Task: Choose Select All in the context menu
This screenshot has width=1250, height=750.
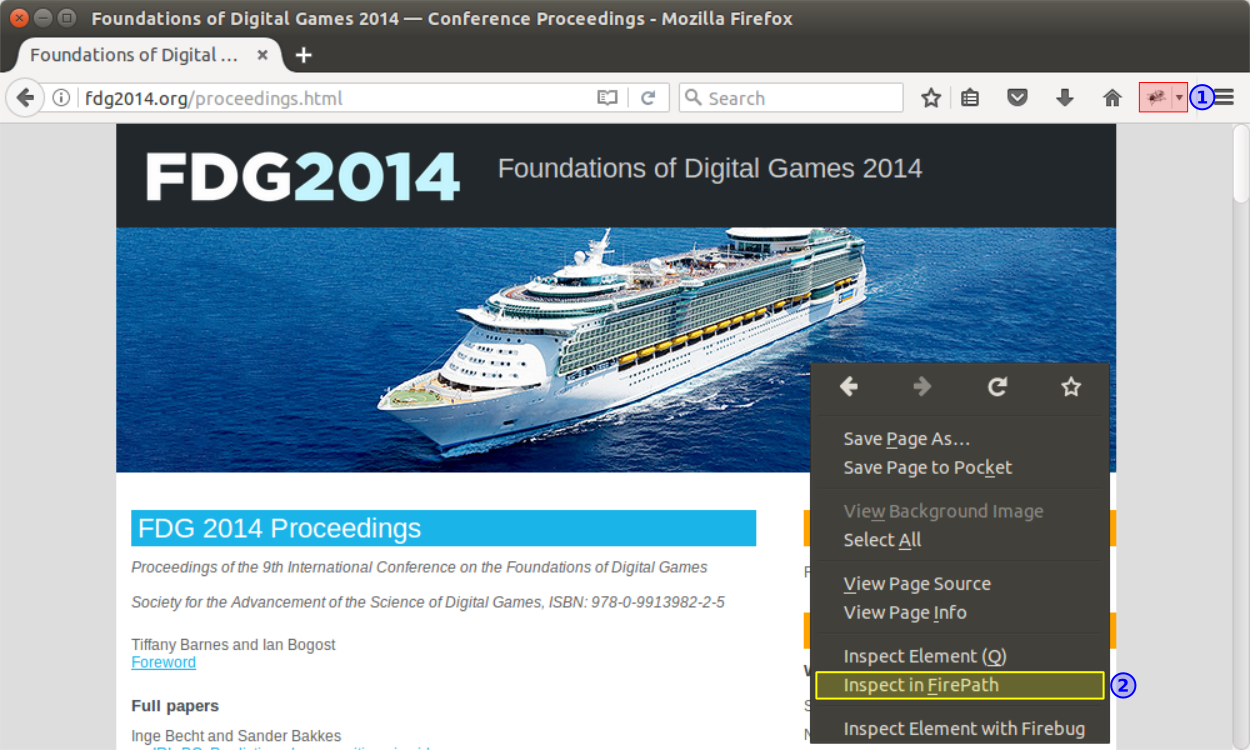Action: point(960,540)
